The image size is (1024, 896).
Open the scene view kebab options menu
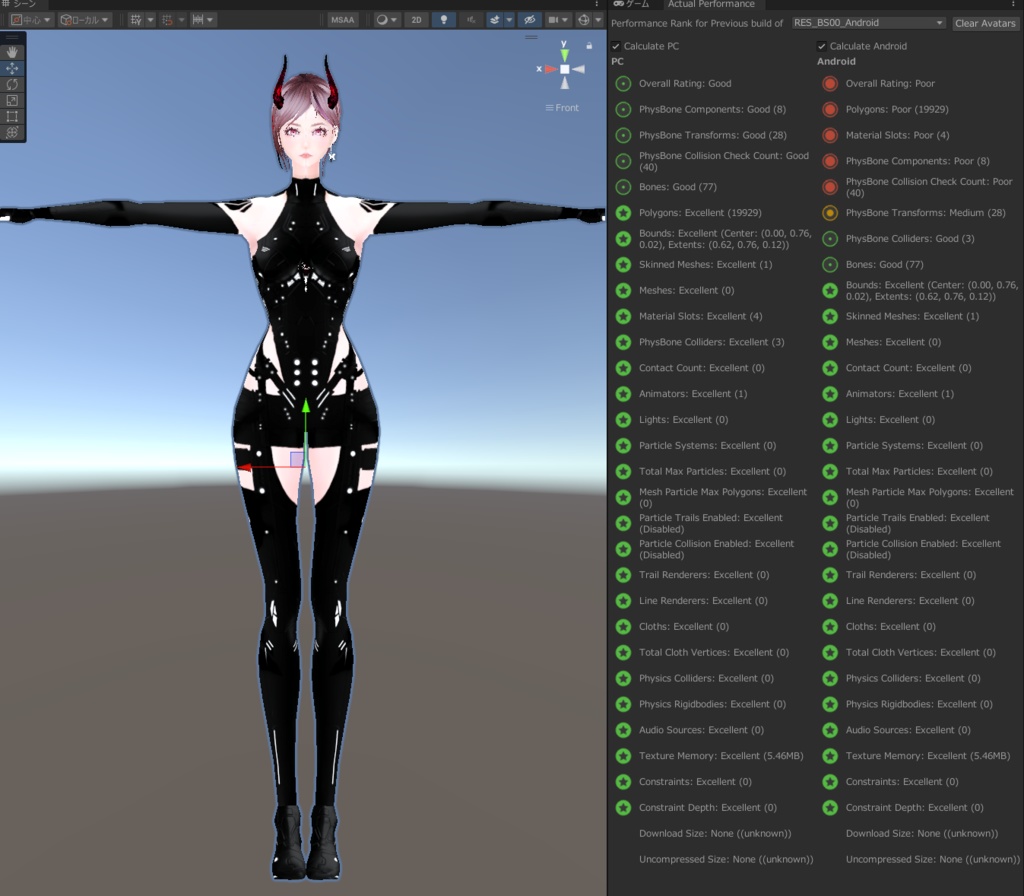click(596, 4)
